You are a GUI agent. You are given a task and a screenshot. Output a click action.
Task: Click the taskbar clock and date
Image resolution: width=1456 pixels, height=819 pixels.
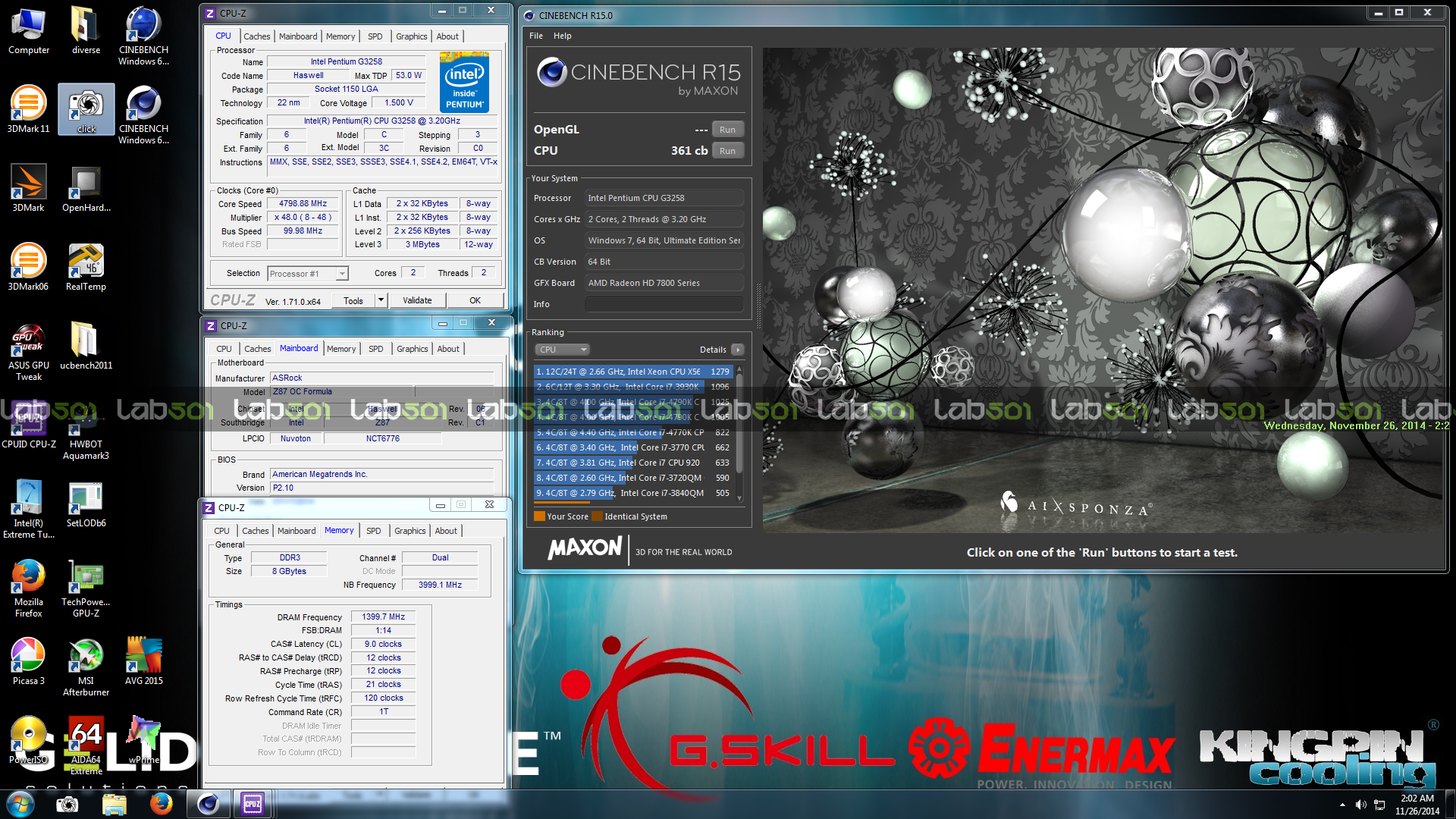pyautogui.click(x=1417, y=805)
